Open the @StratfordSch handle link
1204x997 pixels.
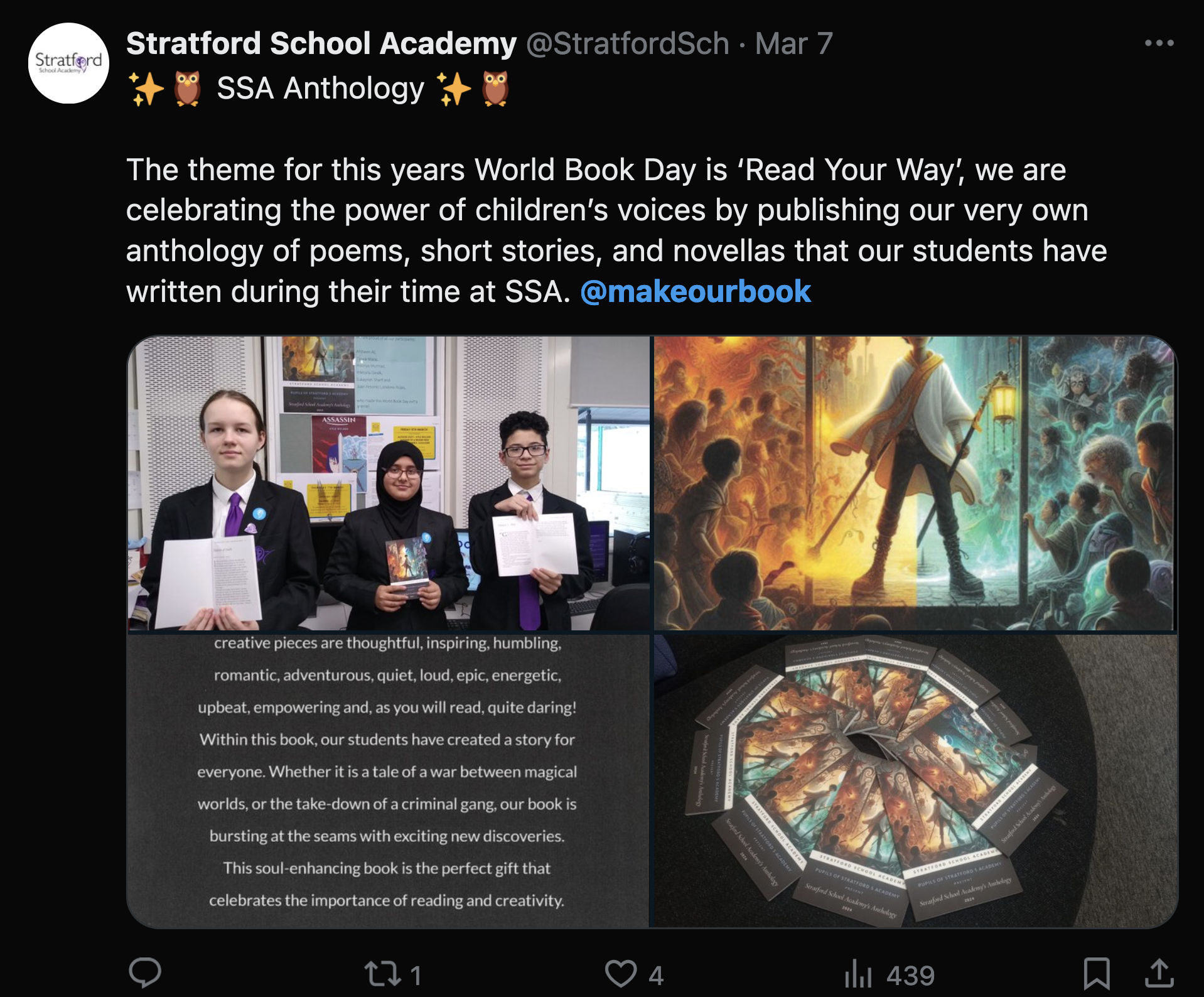[x=627, y=43]
